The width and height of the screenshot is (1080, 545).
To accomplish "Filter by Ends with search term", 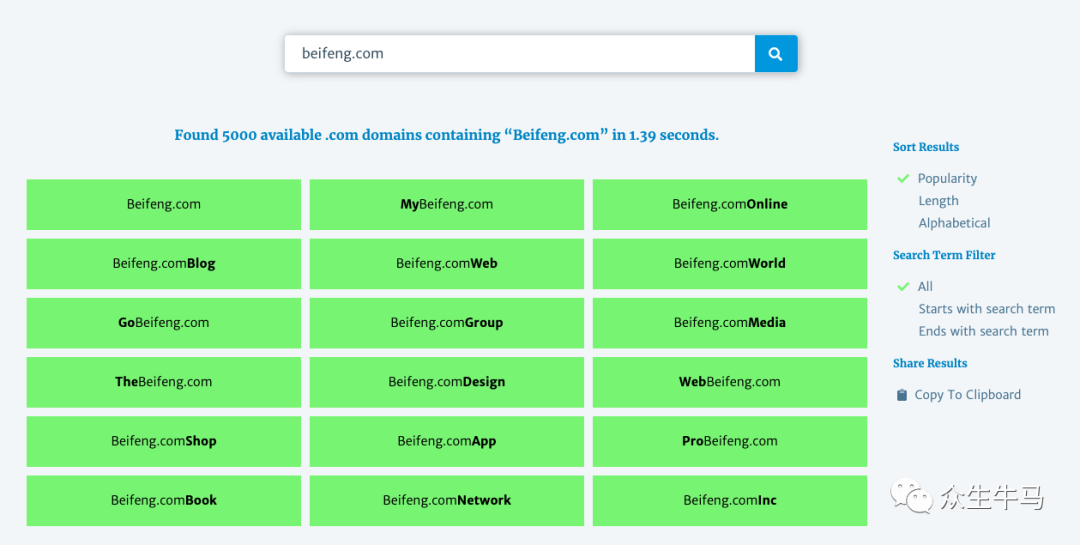I will (x=983, y=331).
